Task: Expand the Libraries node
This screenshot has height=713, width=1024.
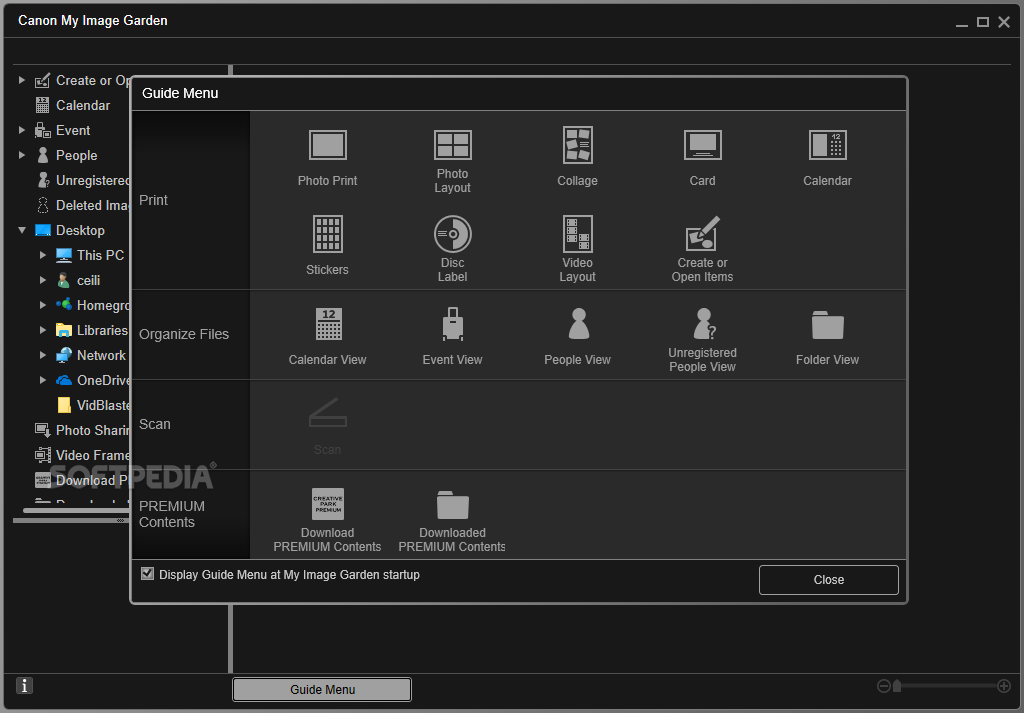Action: click(x=42, y=330)
